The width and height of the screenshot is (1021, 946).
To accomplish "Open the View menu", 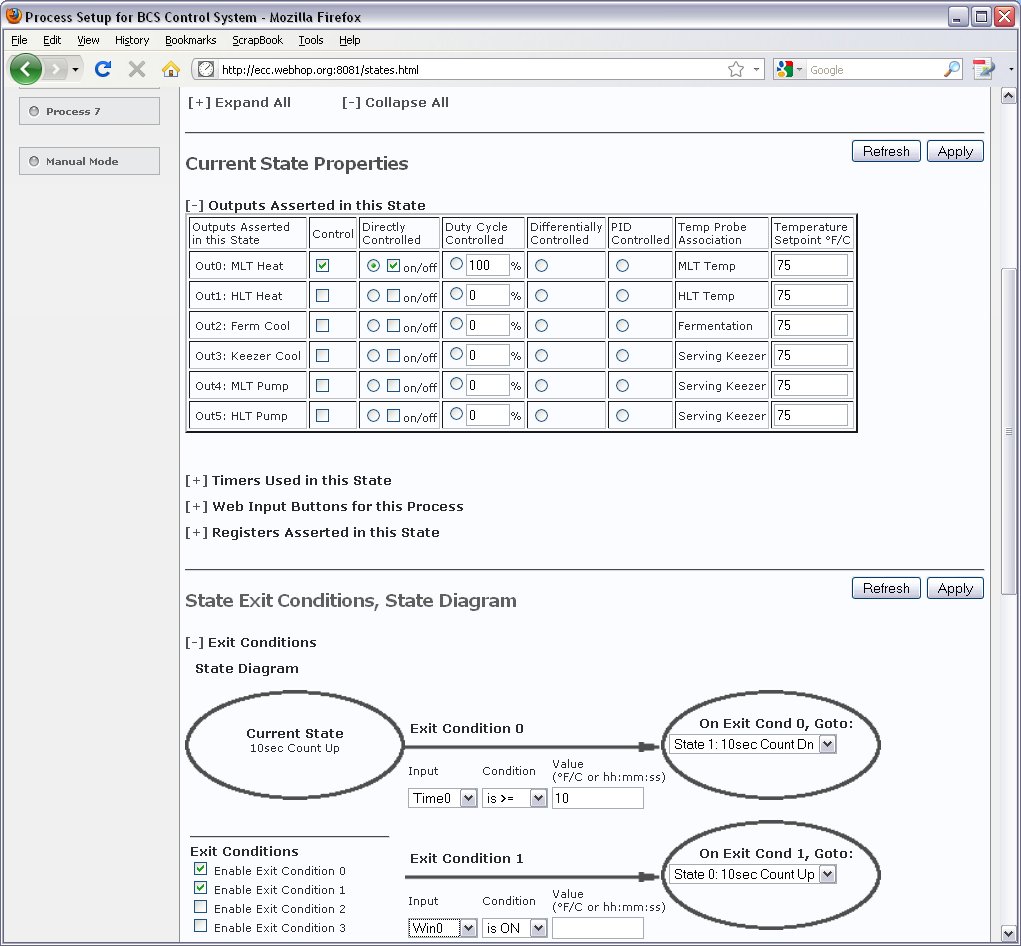I will pos(88,40).
